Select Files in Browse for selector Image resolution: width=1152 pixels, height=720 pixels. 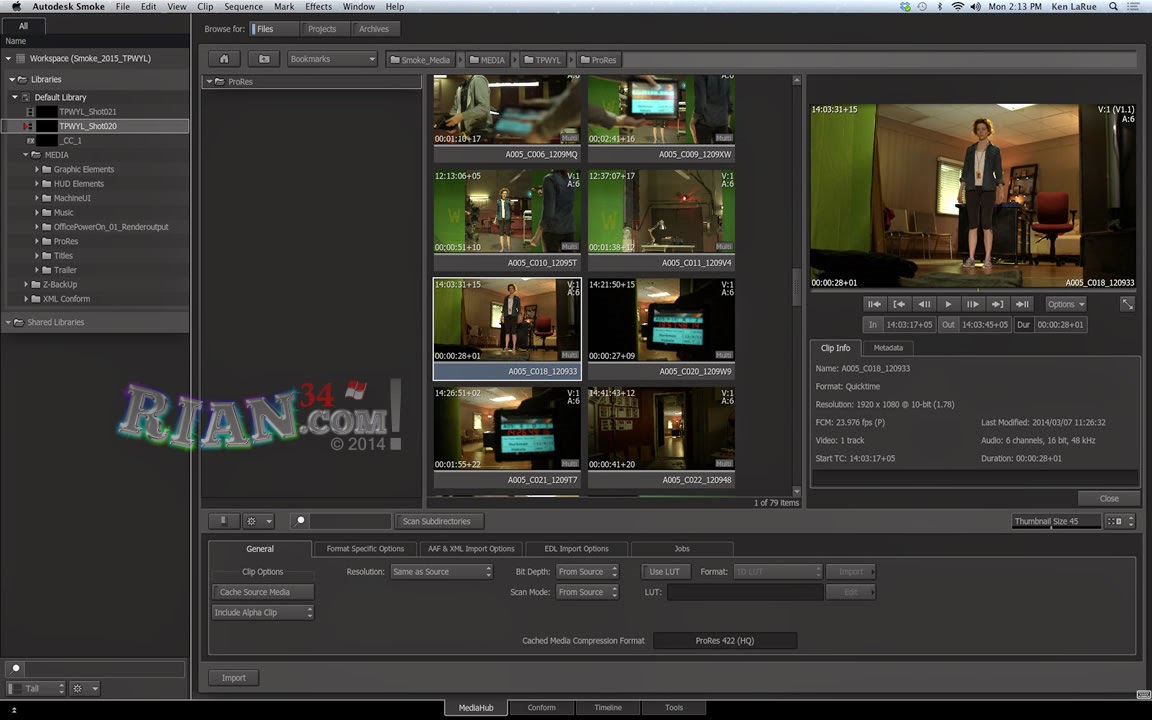[x=273, y=29]
